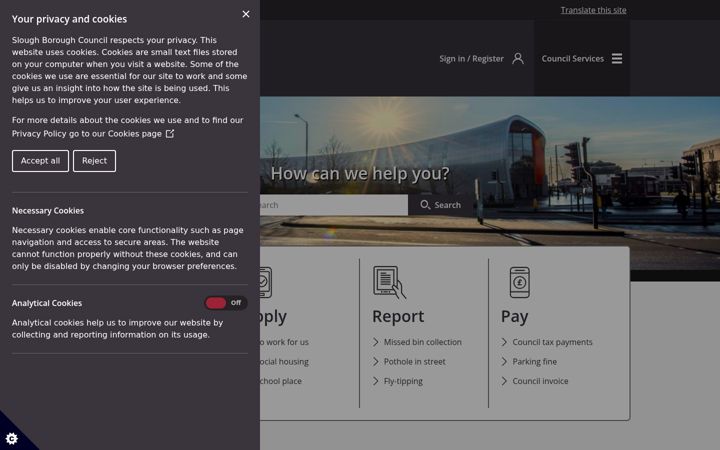This screenshot has height=450, width=720.
Task: Open cookie settings gear icon
Action: pos(12,439)
